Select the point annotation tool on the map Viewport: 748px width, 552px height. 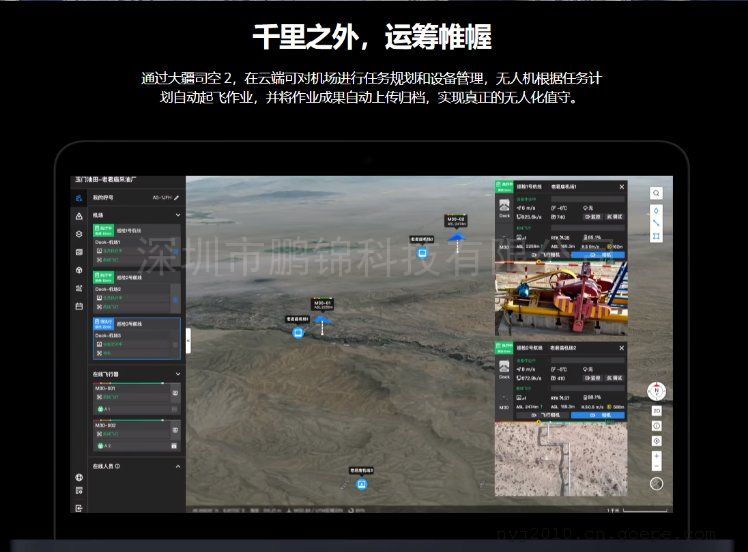[656, 210]
